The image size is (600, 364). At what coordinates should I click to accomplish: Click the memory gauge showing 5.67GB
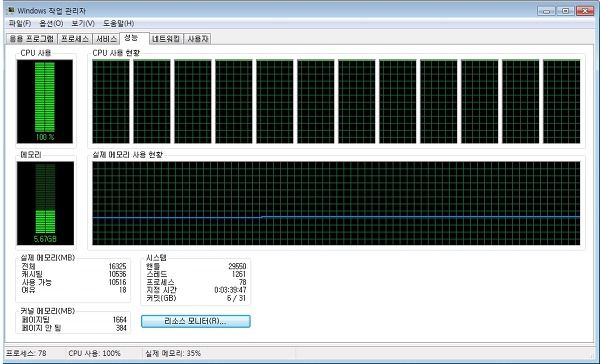tap(45, 203)
